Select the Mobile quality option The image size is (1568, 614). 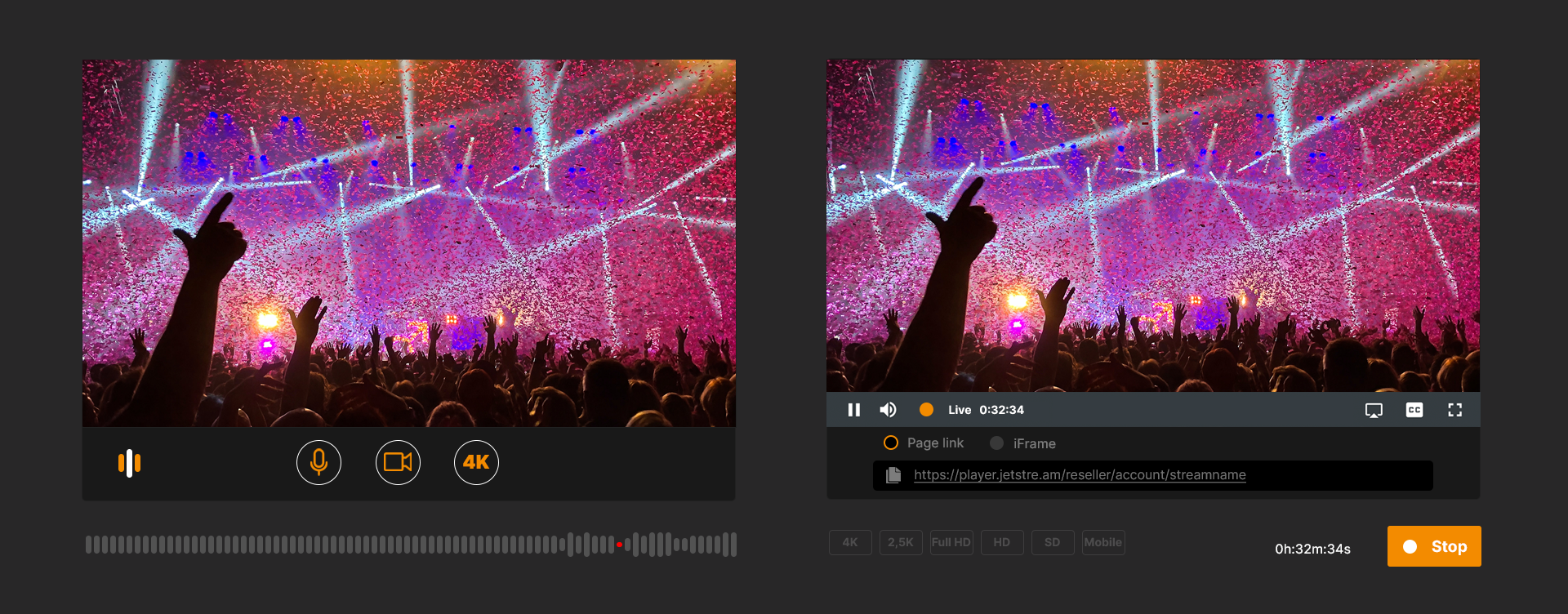tap(1103, 542)
